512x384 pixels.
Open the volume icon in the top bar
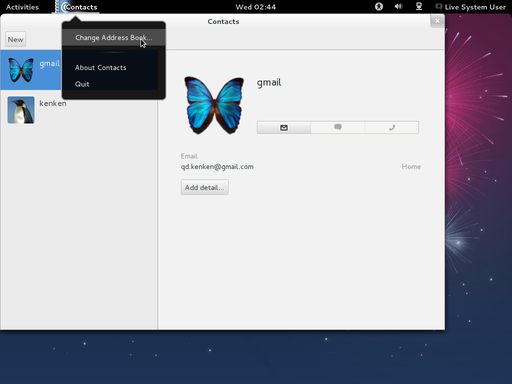(399, 7)
